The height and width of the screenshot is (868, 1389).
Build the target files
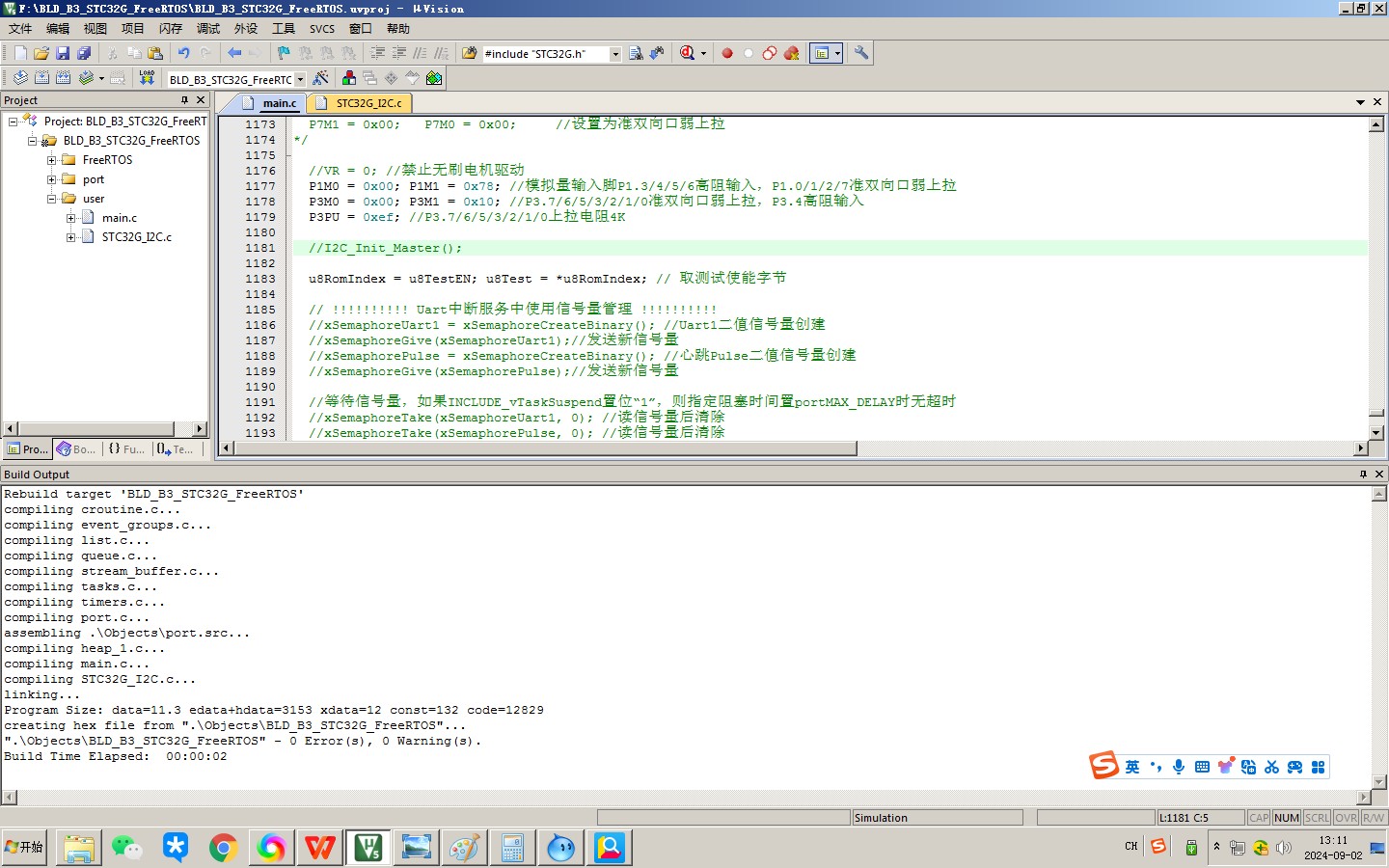point(41,78)
